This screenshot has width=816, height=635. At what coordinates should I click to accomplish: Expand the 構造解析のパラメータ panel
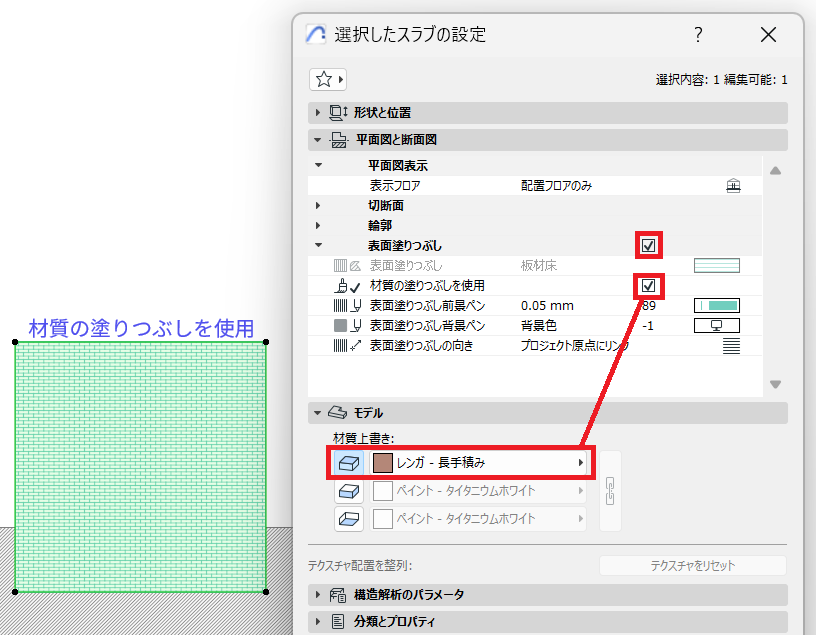(318, 594)
